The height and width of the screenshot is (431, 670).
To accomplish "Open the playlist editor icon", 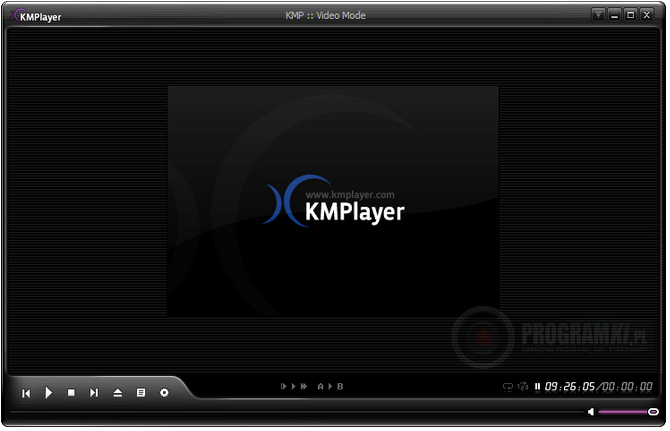I will [x=141, y=393].
